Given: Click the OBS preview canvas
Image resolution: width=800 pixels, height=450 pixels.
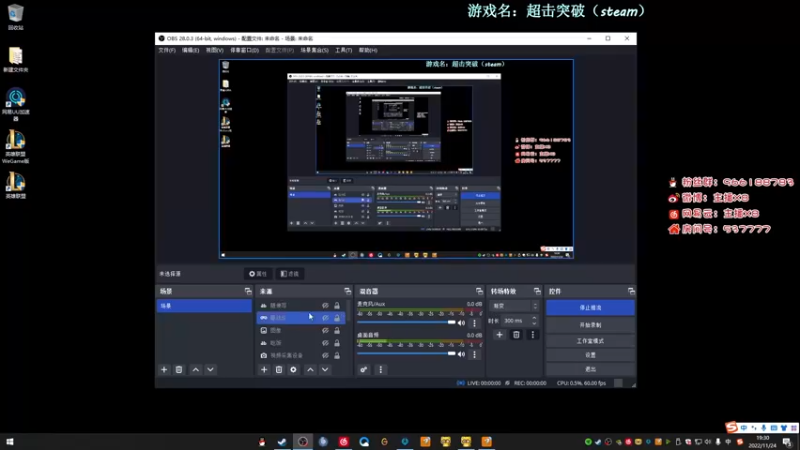Looking at the screenshot, I should pyautogui.click(x=396, y=159).
